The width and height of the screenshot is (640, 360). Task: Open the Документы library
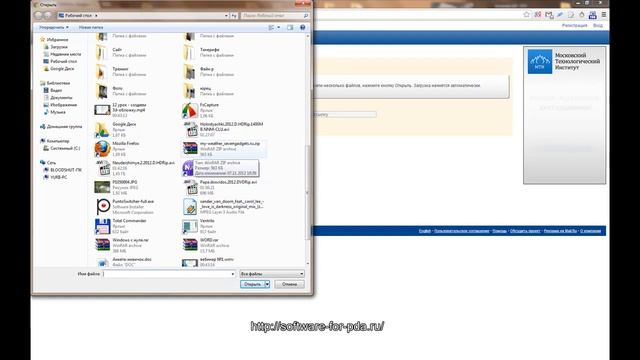pyautogui.click(x=58, y=98)
